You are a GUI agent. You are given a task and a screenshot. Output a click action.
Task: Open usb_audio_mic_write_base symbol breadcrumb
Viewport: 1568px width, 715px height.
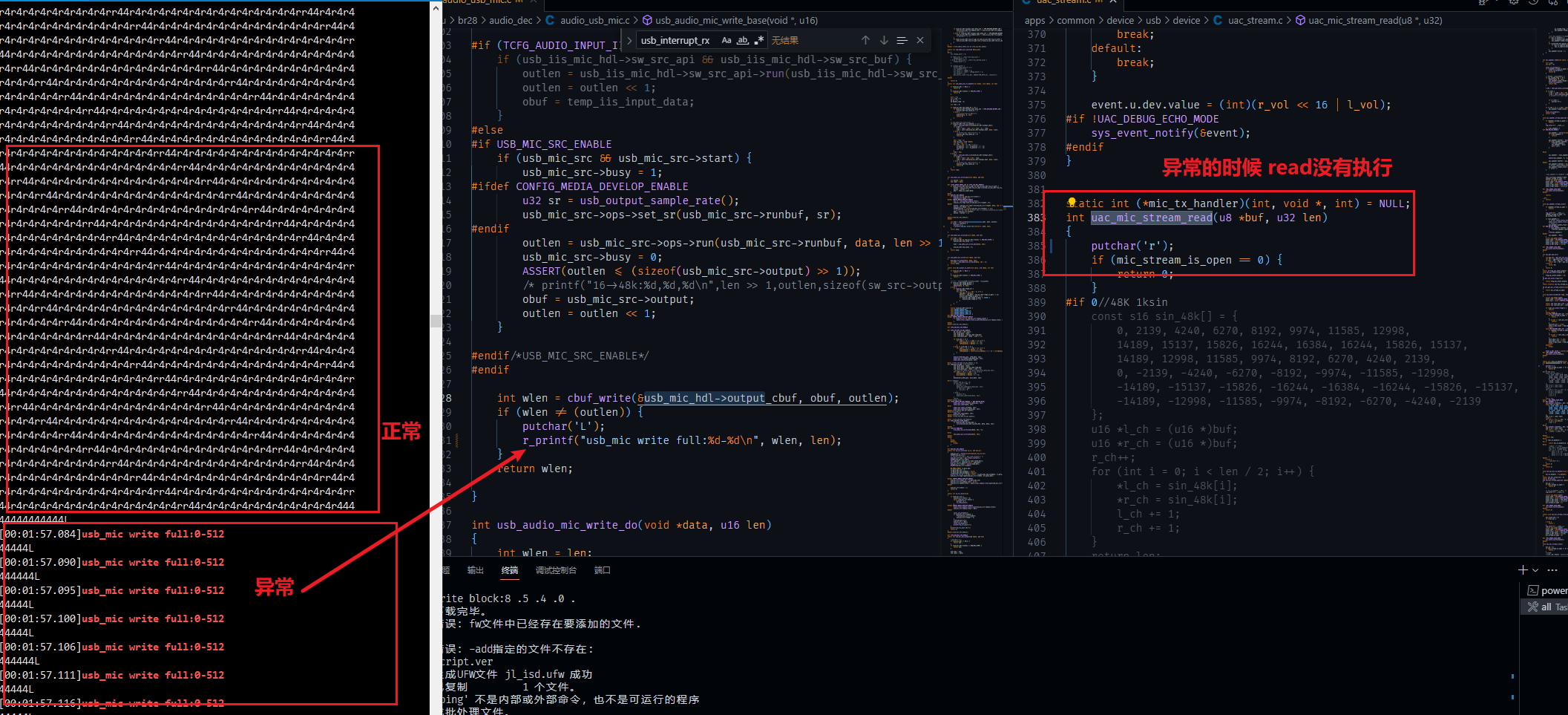pos(736,20)
